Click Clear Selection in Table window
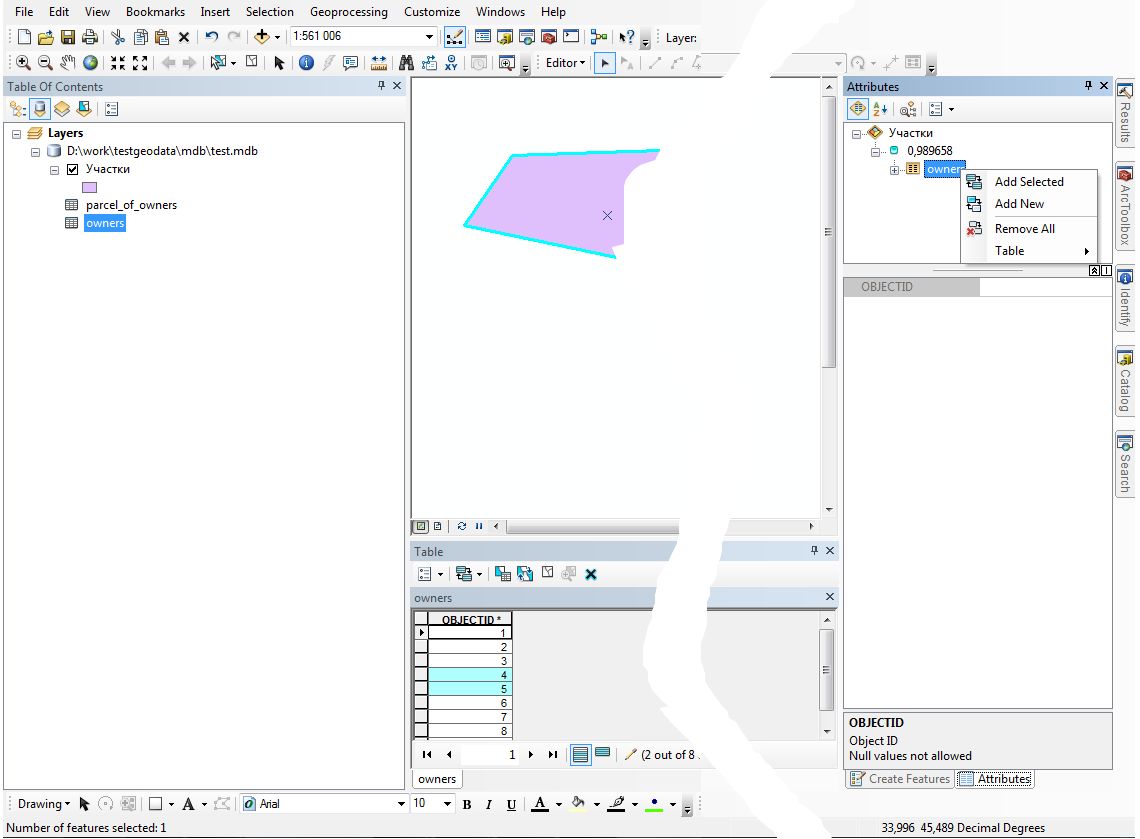1140x839 pixels. click(547, 574)
